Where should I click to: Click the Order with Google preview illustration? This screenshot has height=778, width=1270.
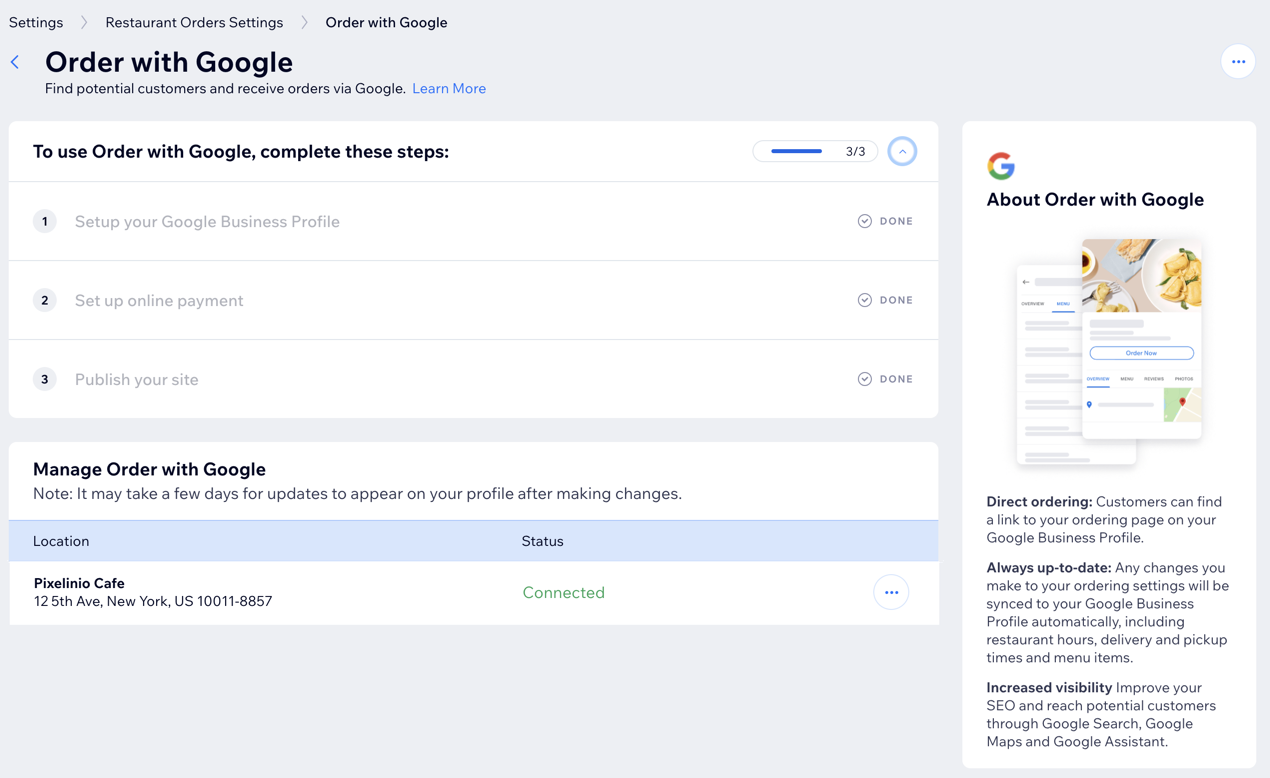coord(1109,352)
